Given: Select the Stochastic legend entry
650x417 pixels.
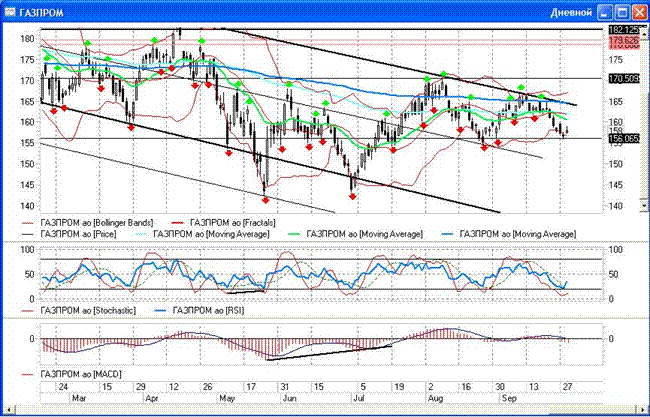Looking at the screenshot, I should [x=79, y=310].
